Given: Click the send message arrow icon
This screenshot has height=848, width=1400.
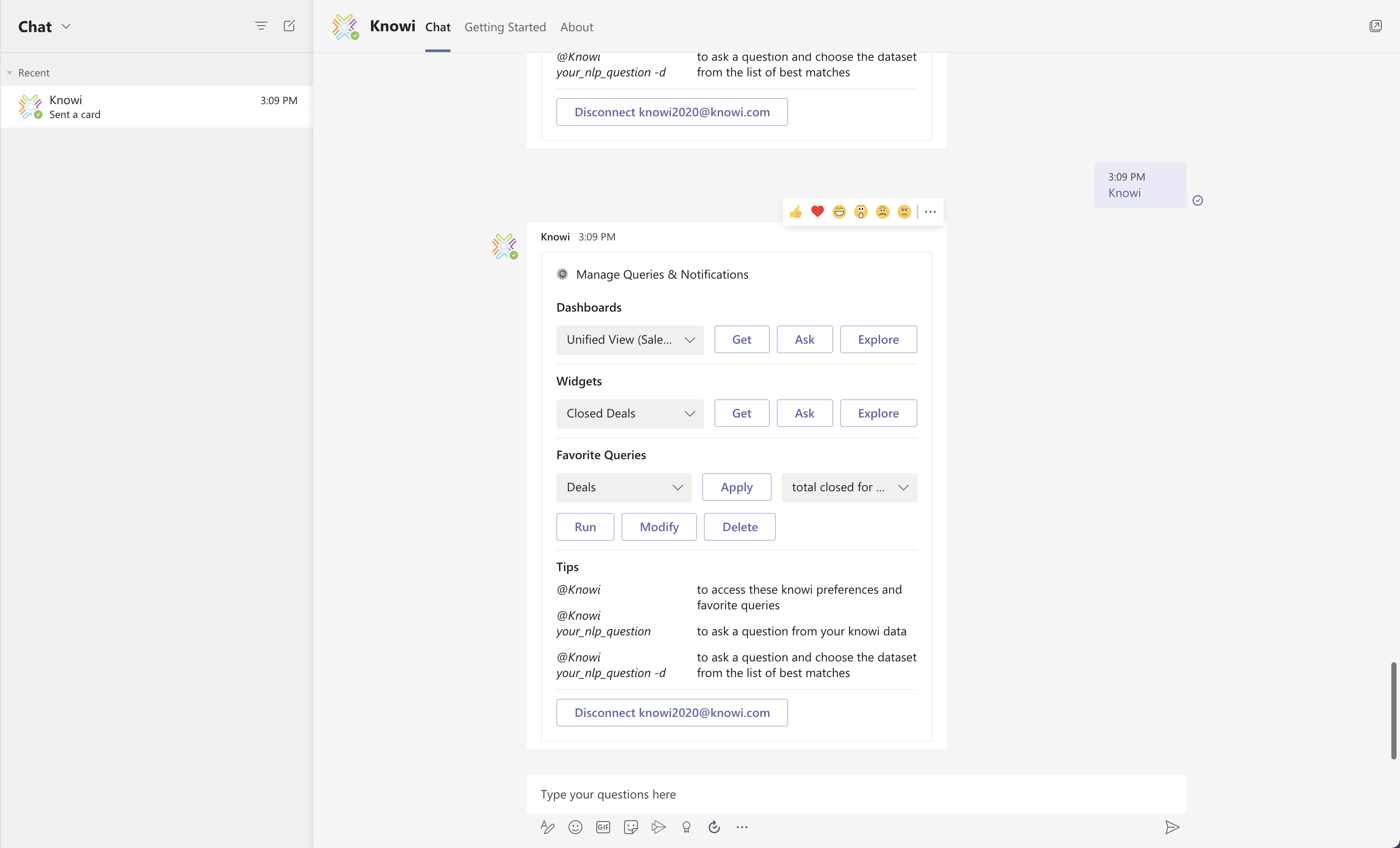Looking at the screenshot, I should tap(1172, 827).
